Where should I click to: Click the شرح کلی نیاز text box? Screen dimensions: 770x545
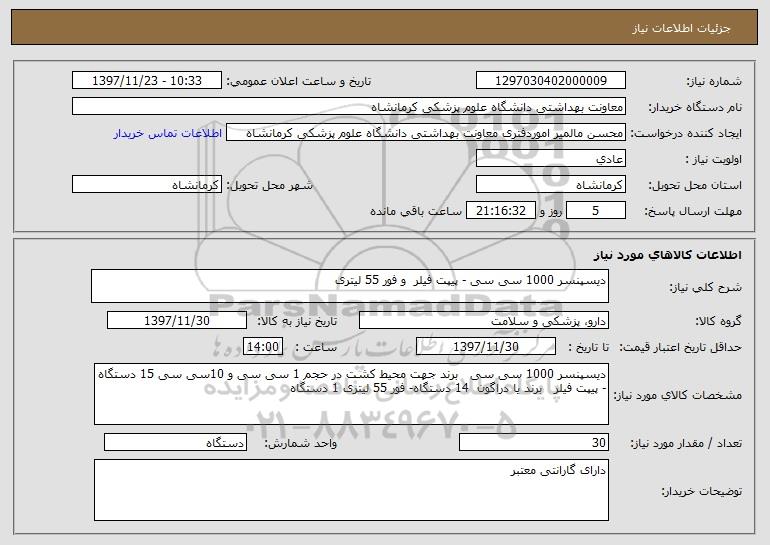(x=350, y=286)
